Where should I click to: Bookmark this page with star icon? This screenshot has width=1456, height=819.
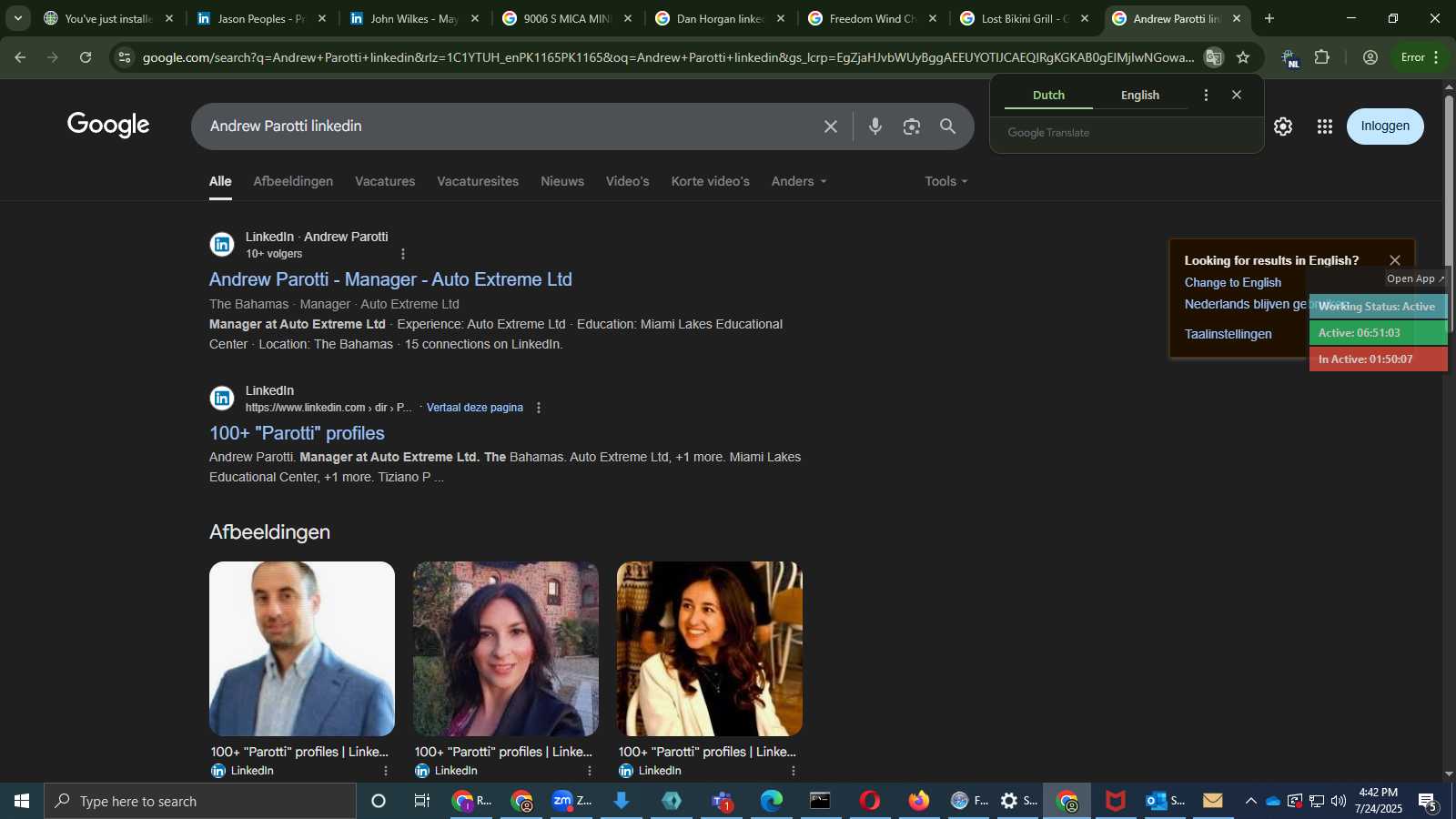point(1243,57)
